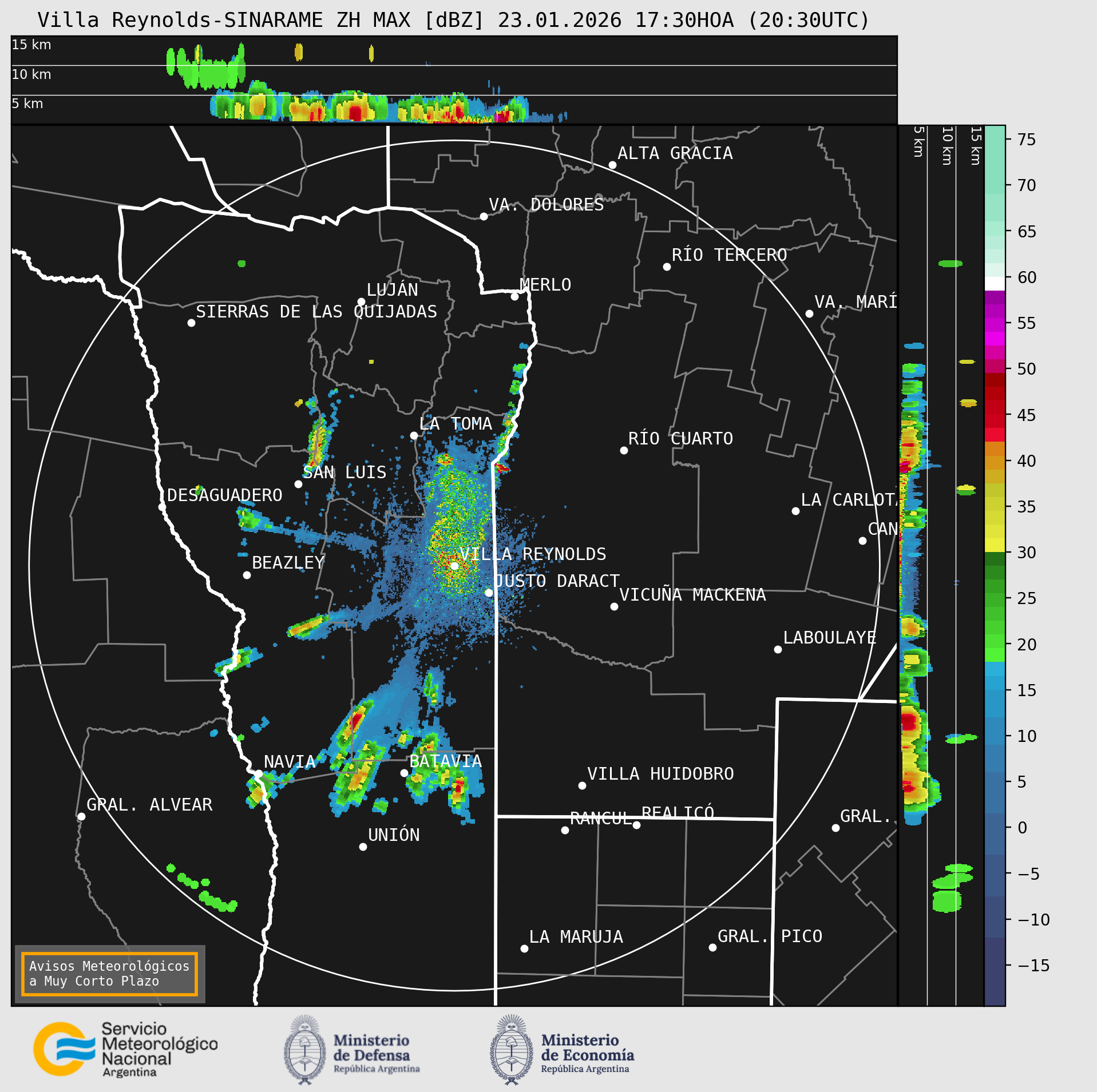The image size is (1097, 1092).
Task: Click the BATAVIA city label
Action: click(x=446, y=761)
